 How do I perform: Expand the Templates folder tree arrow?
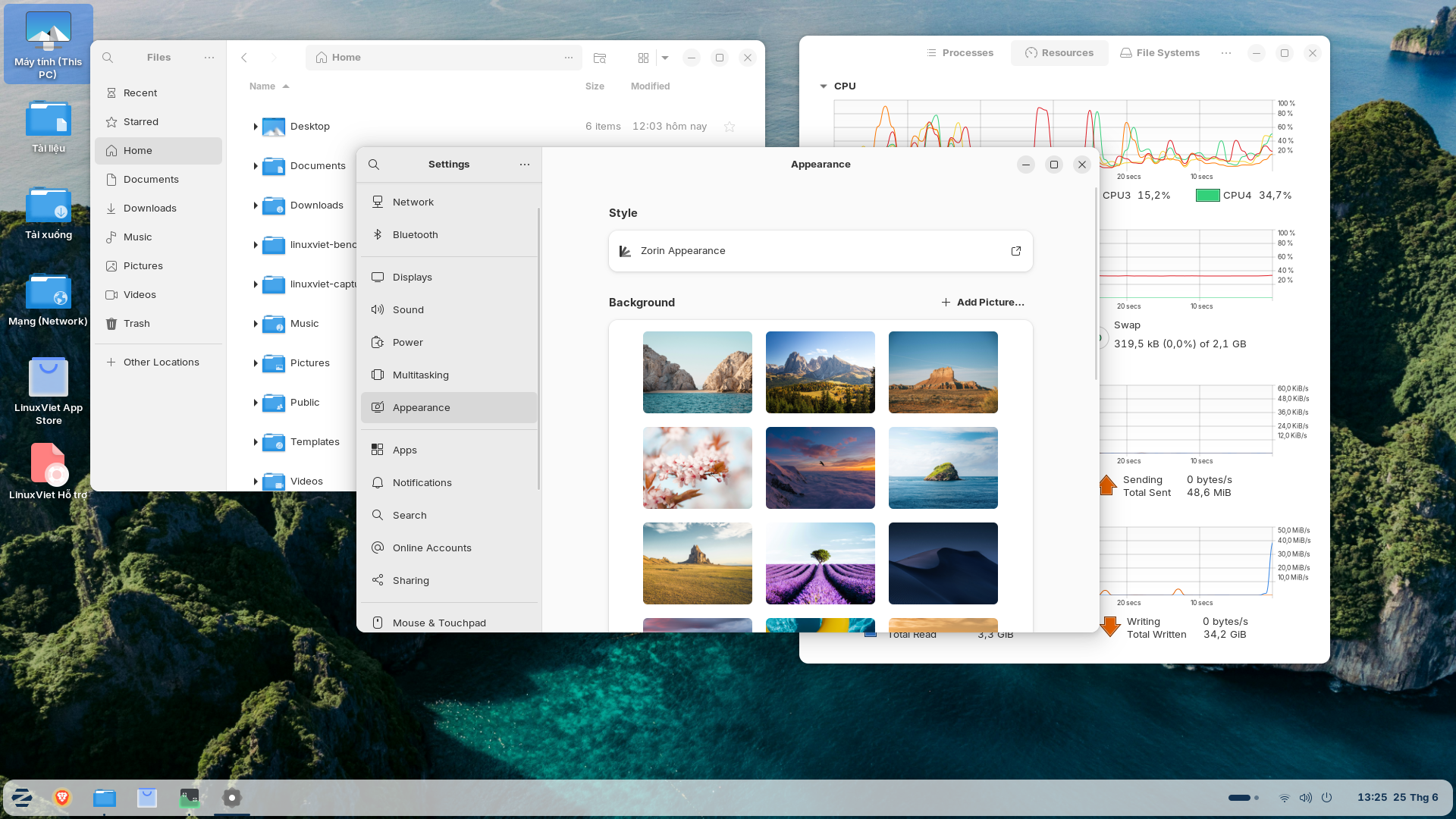click(x=256, y=442)
